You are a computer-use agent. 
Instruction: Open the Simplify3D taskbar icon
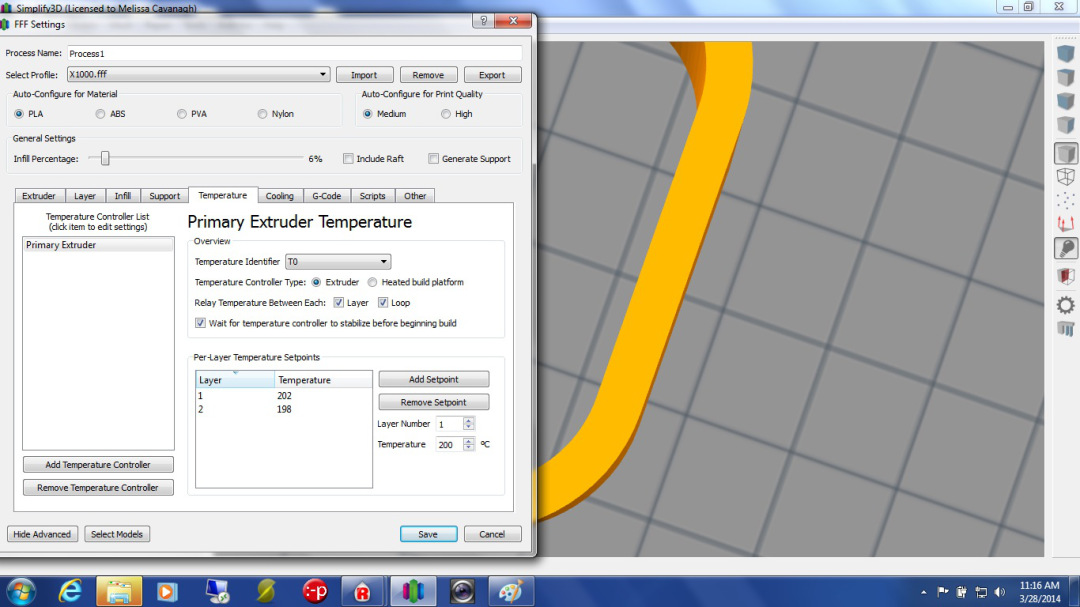tap(413, 592)
